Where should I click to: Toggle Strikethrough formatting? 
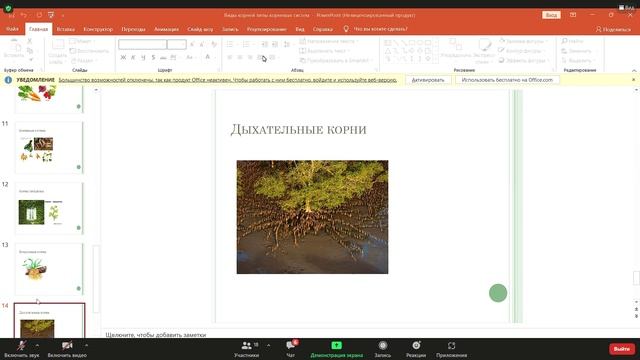(x=163, y=58)
